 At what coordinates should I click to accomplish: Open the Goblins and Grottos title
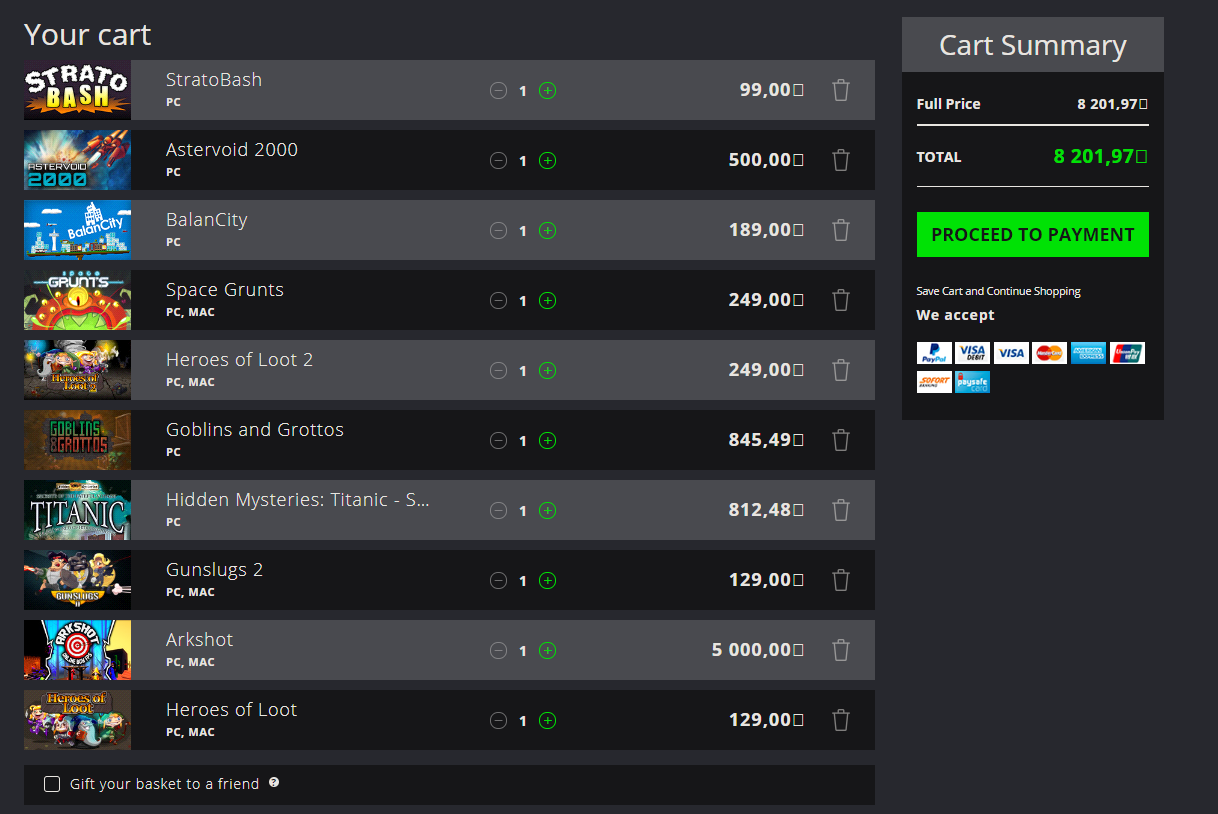click(x=255, y=430)
